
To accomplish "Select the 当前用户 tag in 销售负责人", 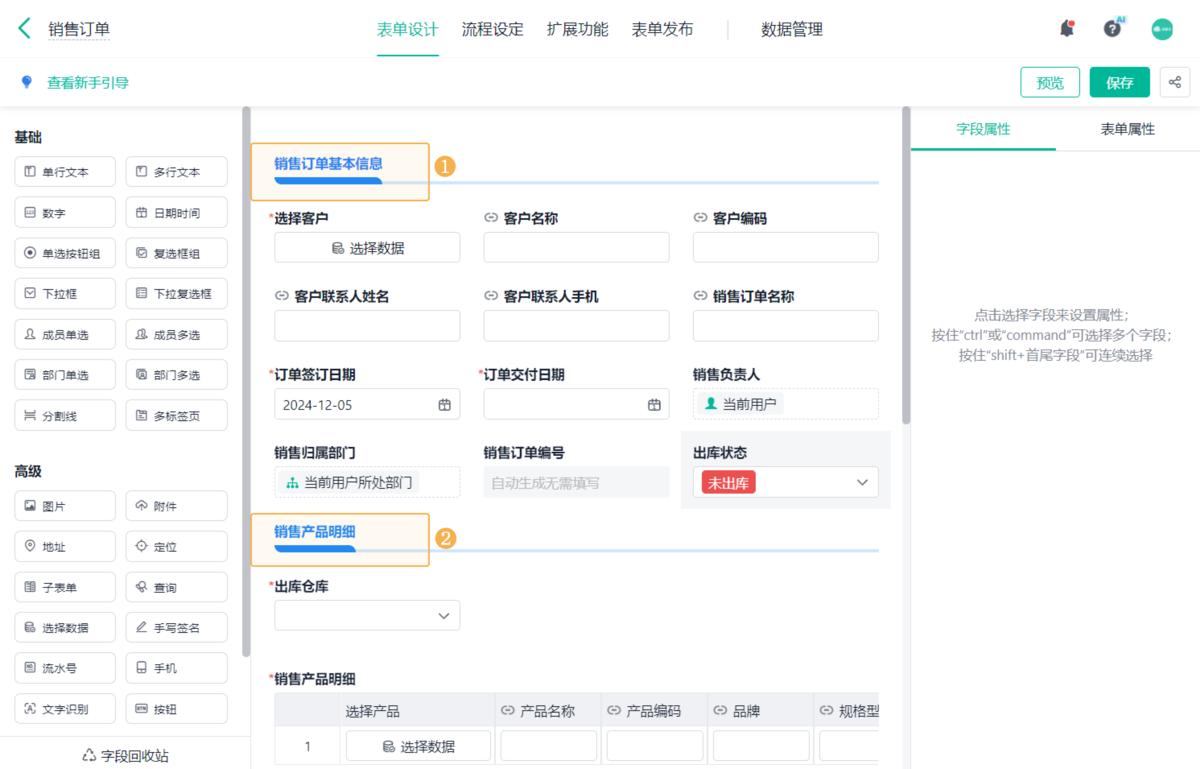I will point(741,404).
